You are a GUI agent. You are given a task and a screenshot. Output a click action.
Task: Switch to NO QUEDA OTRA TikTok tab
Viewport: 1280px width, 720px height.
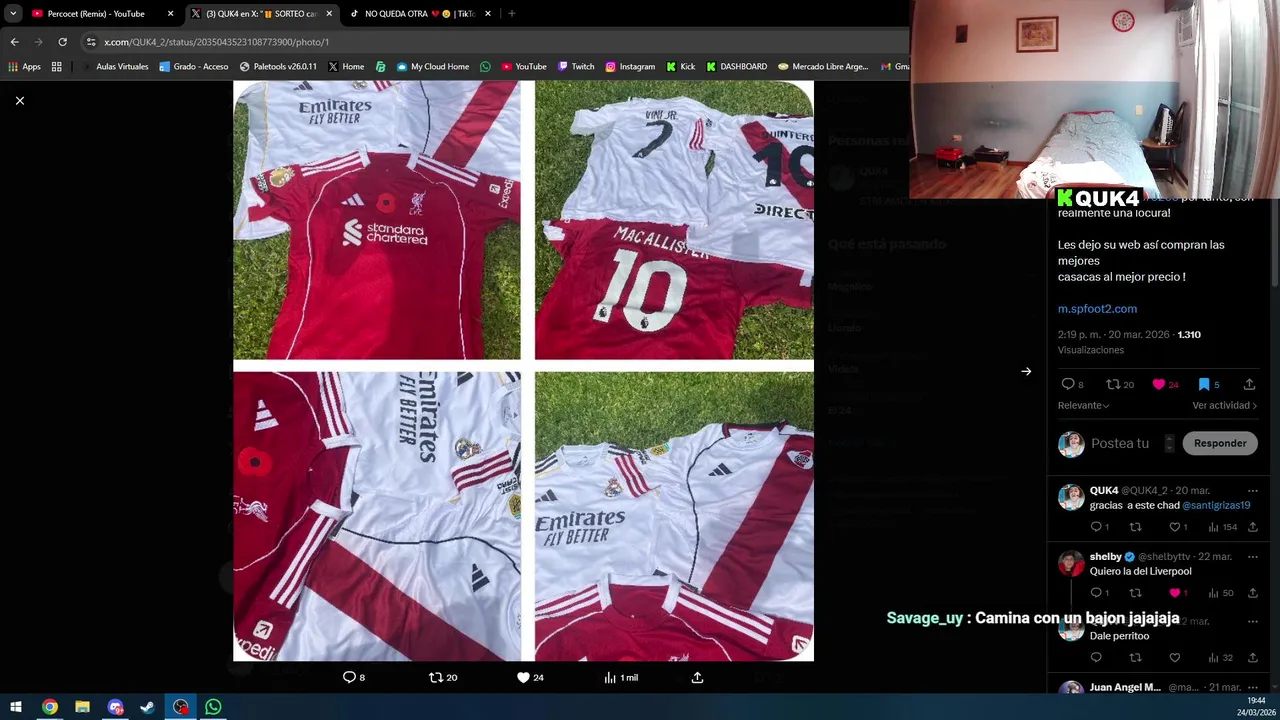(x=419, y=14)
